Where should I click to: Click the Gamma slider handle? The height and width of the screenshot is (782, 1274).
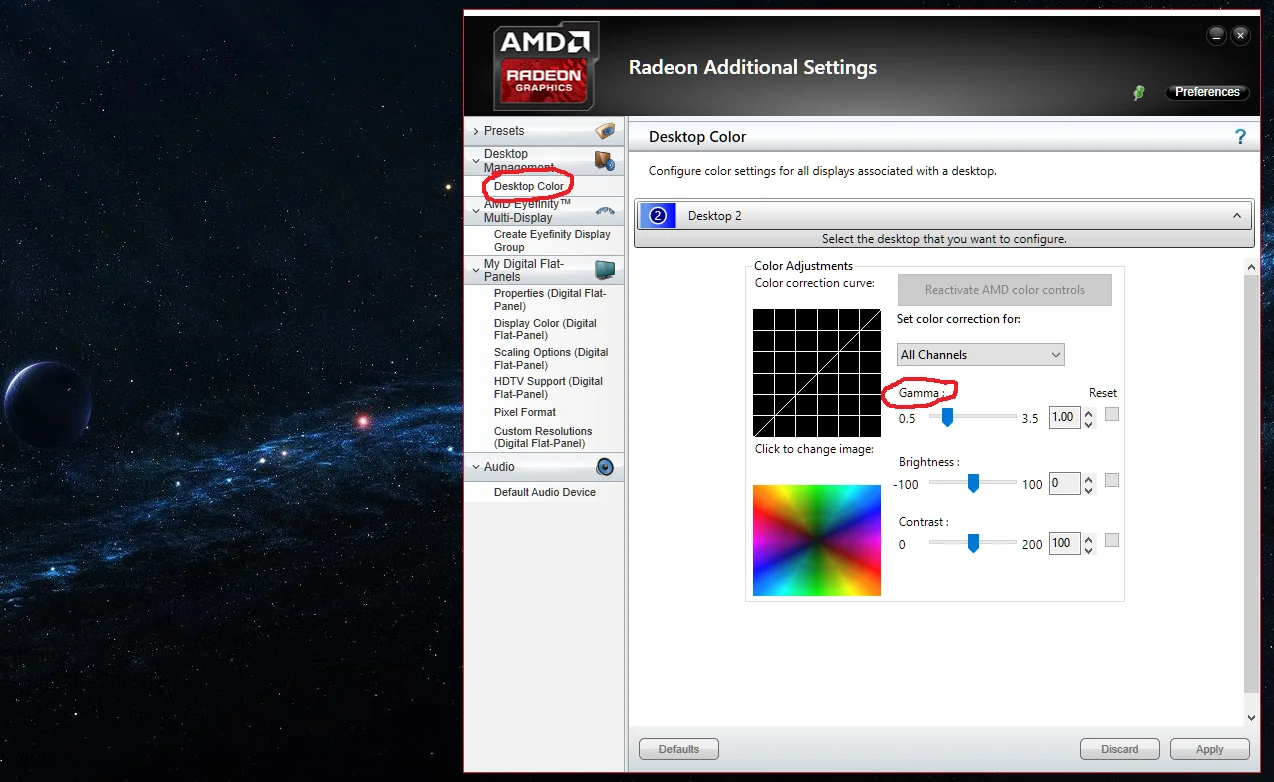point(947,417)
